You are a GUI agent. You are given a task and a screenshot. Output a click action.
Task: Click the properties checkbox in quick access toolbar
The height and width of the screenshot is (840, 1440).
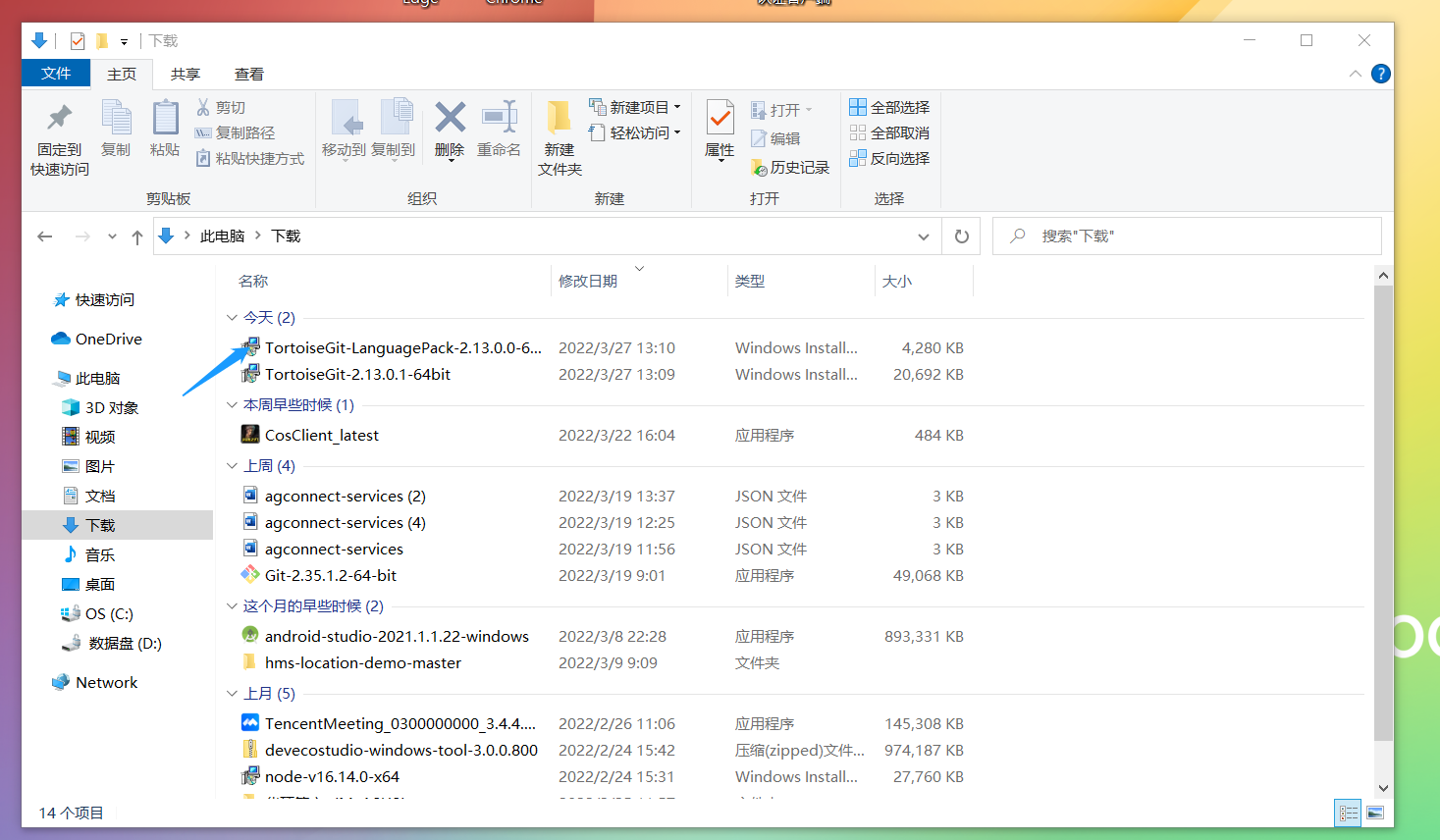(x=78, y=41)
